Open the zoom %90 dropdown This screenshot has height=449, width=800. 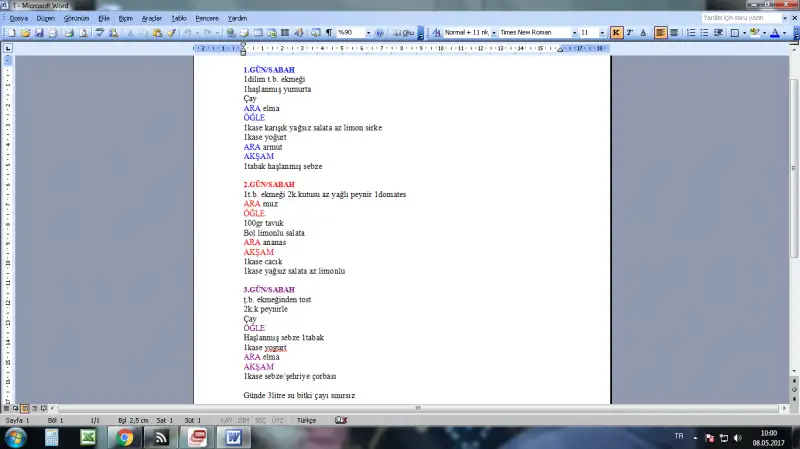[367, 33]
